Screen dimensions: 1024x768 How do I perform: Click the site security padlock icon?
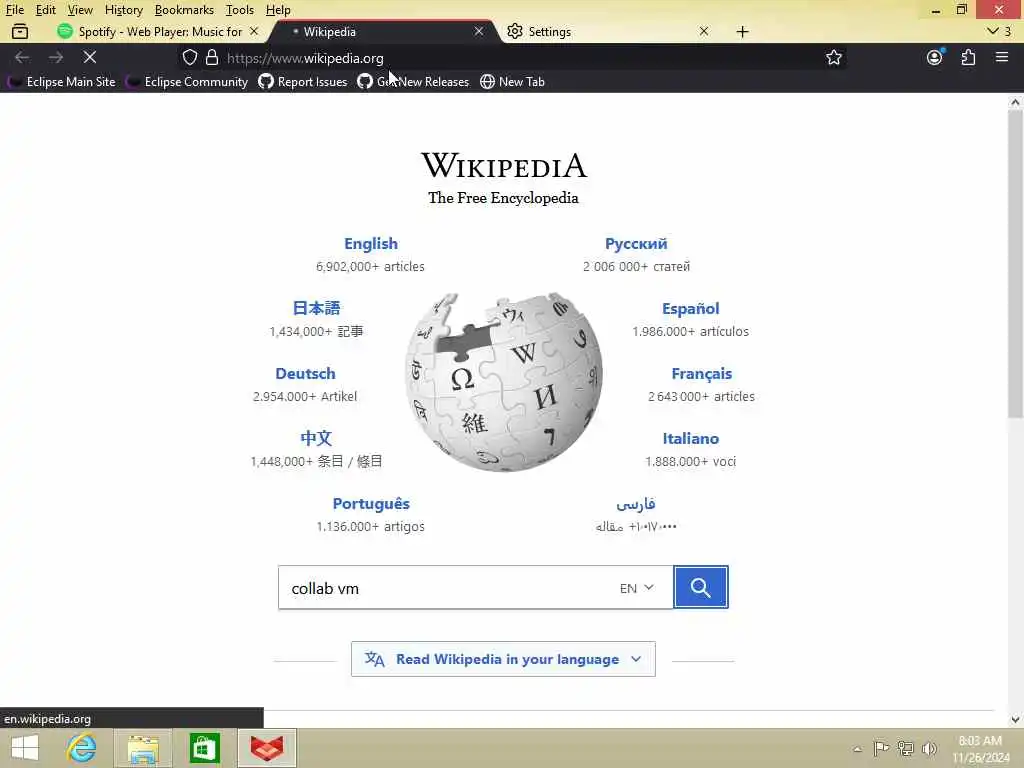tap(212, 57)
